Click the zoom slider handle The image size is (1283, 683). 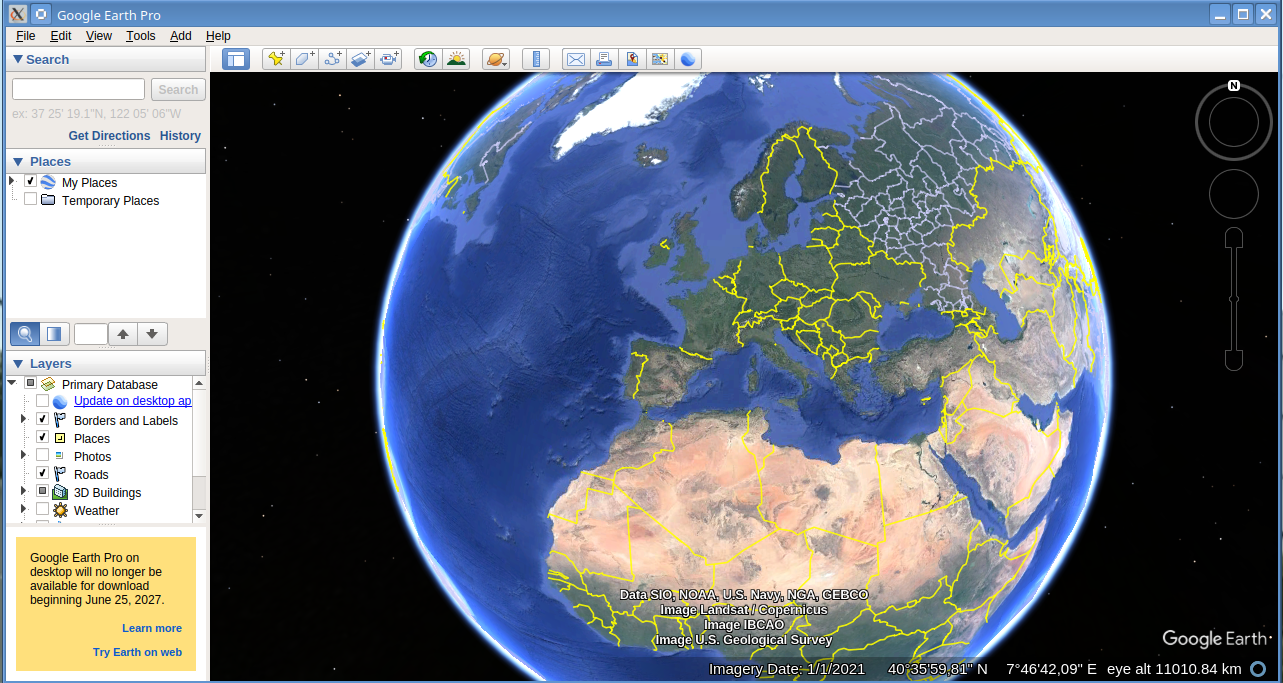point(1234,299)
